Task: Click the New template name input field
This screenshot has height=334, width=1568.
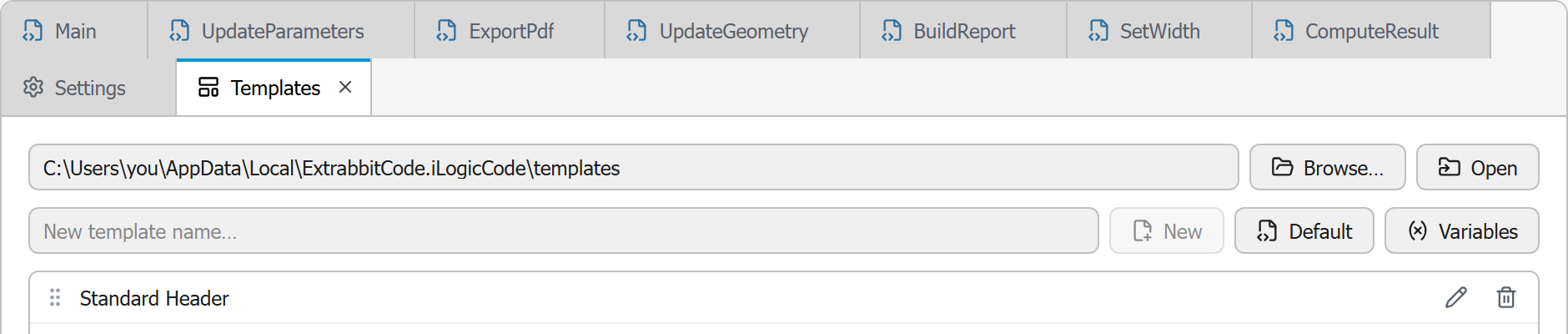Action: pyautogui.click(x=564, y=230)
